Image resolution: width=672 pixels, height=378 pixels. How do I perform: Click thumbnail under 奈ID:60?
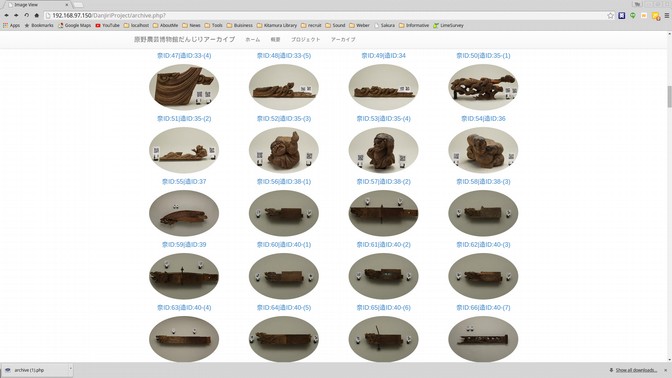tap(284, 276)
